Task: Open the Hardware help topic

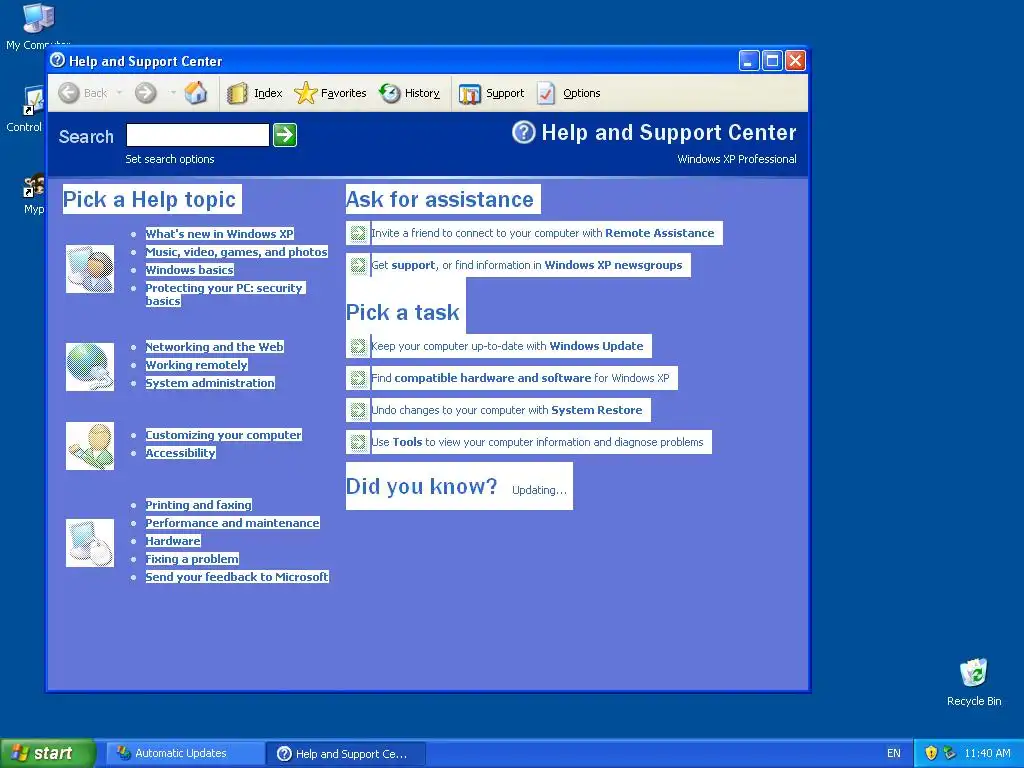Action: click(x=173, y=541)
